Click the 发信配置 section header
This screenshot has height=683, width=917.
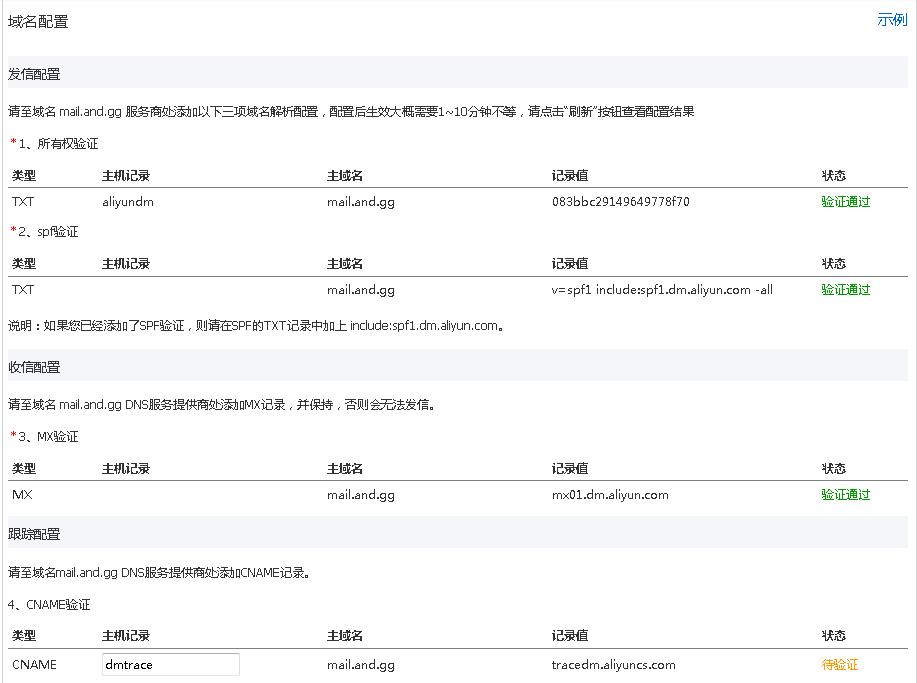pos(34,74)
